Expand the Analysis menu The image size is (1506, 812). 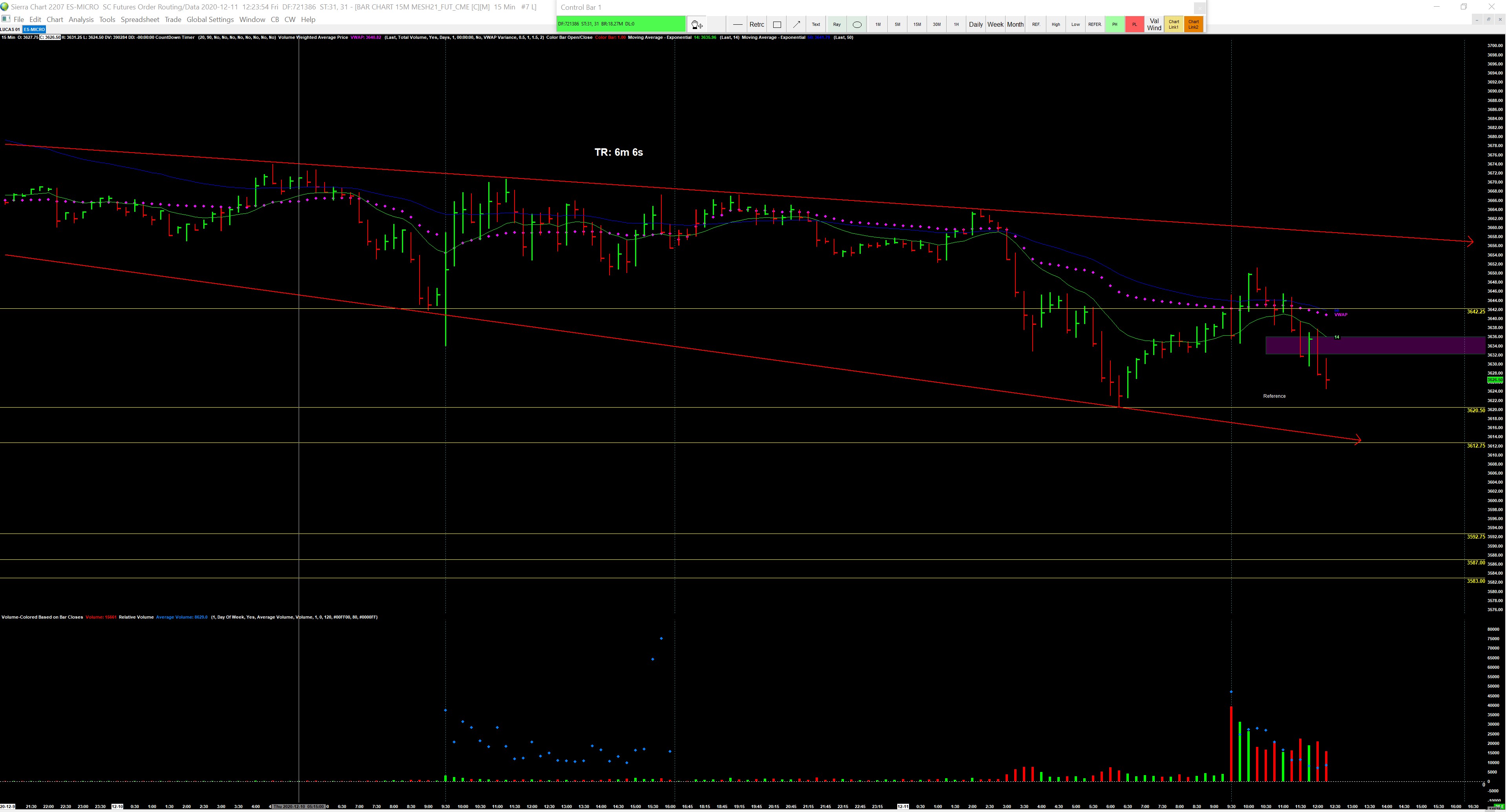coord(81,19)
